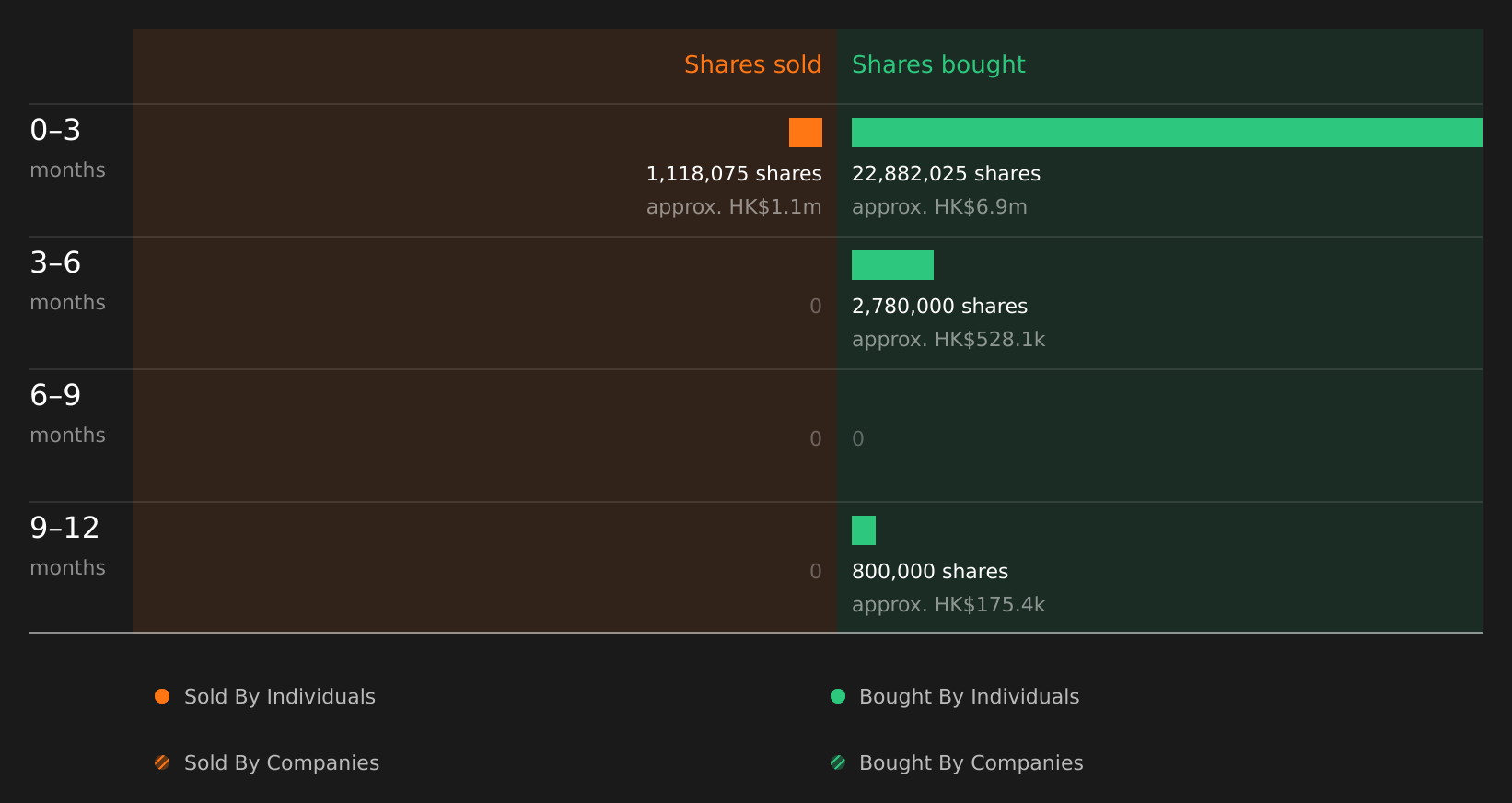Toggle the Sold By Individuals legend label
1512x803 pixels.
tap(280, 697)
